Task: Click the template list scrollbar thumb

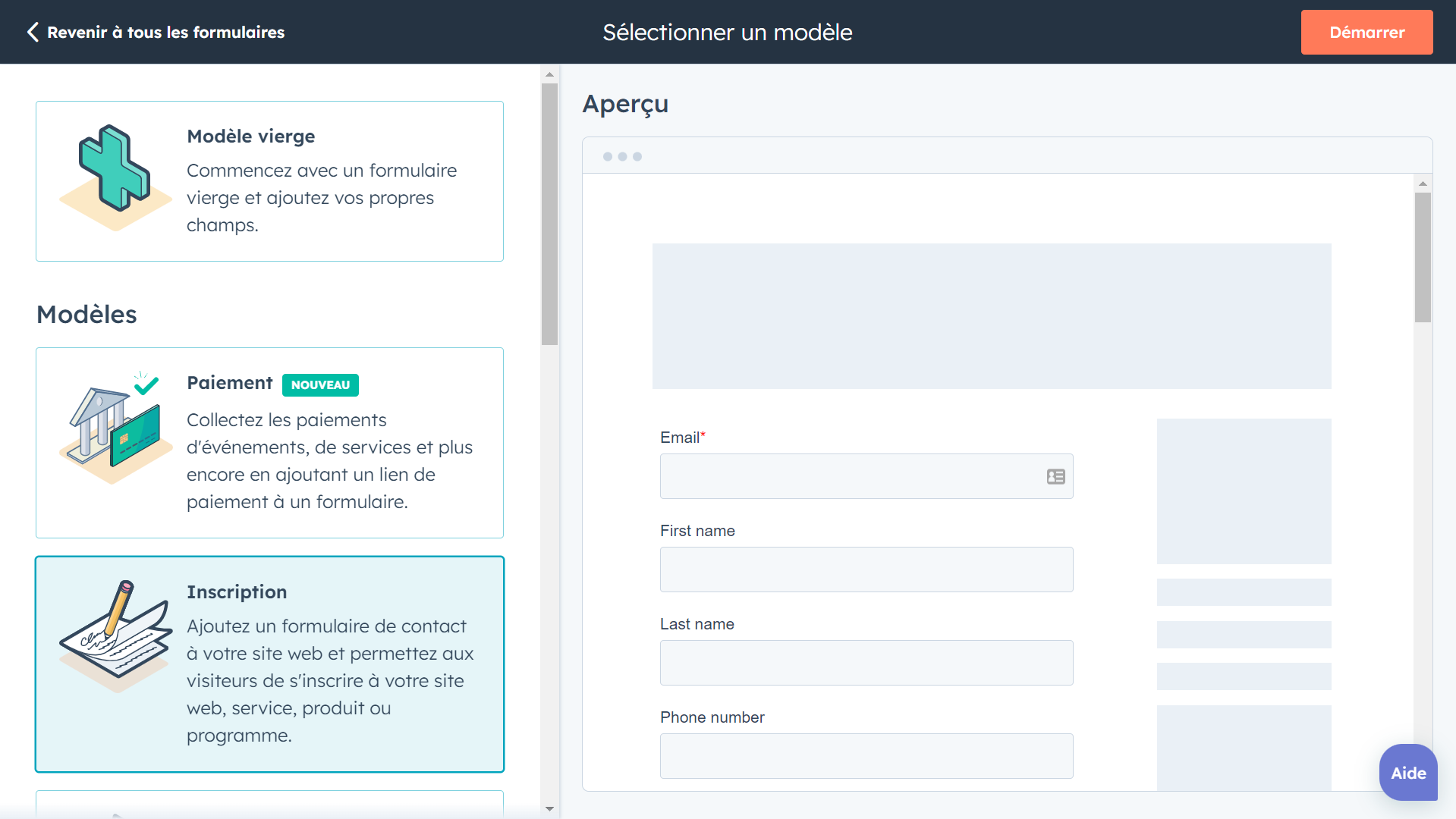Action: (550, 214)
